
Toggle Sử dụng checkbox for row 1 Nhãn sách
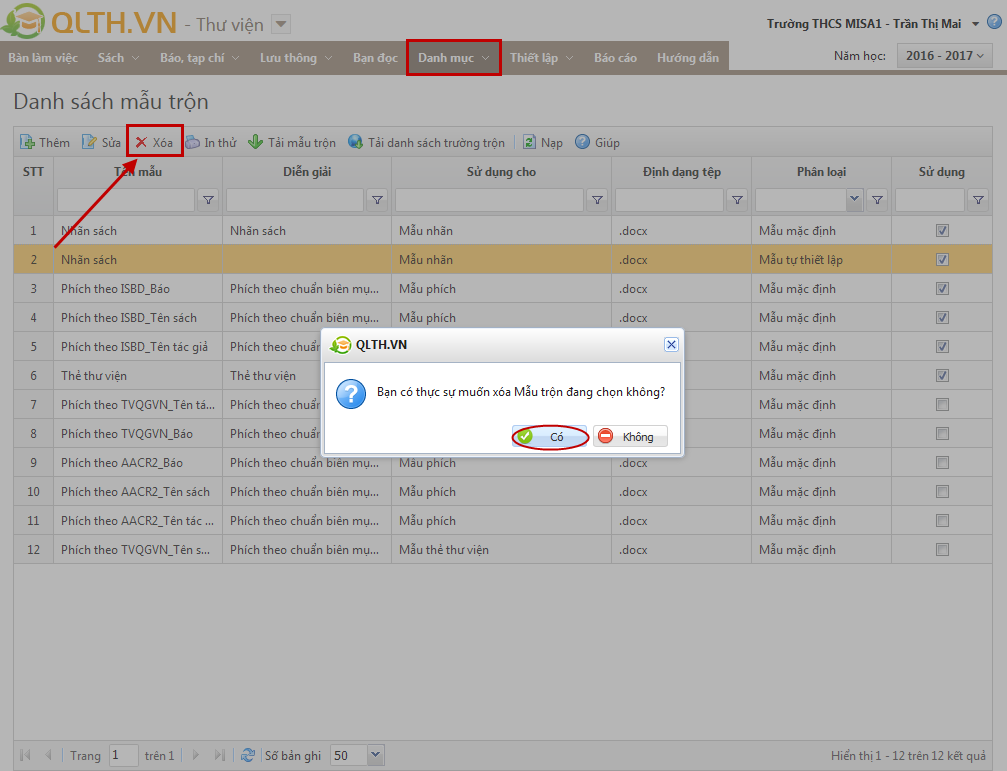[x=942, y=230]
